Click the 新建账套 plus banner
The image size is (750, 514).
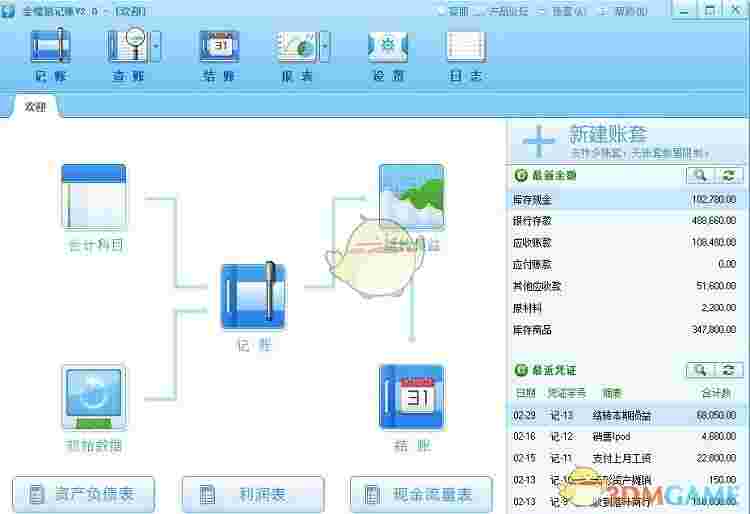[x=628, y=141]
